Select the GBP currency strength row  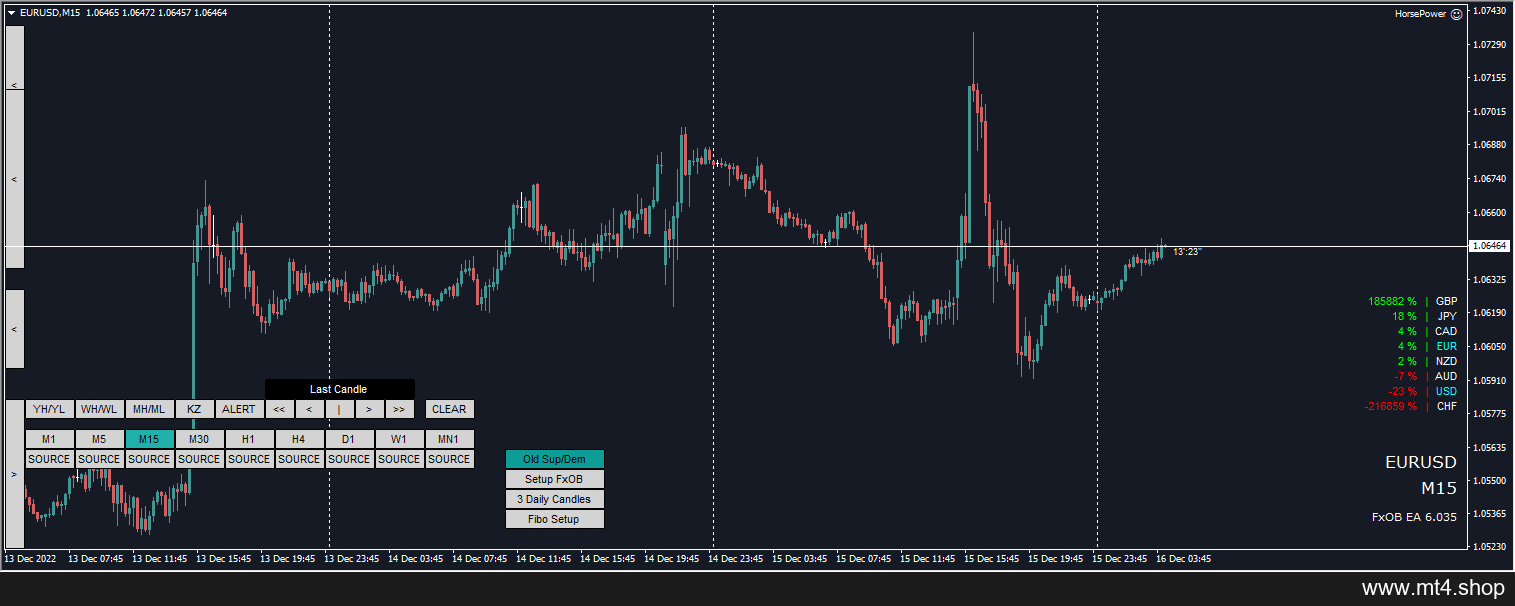1413,301
